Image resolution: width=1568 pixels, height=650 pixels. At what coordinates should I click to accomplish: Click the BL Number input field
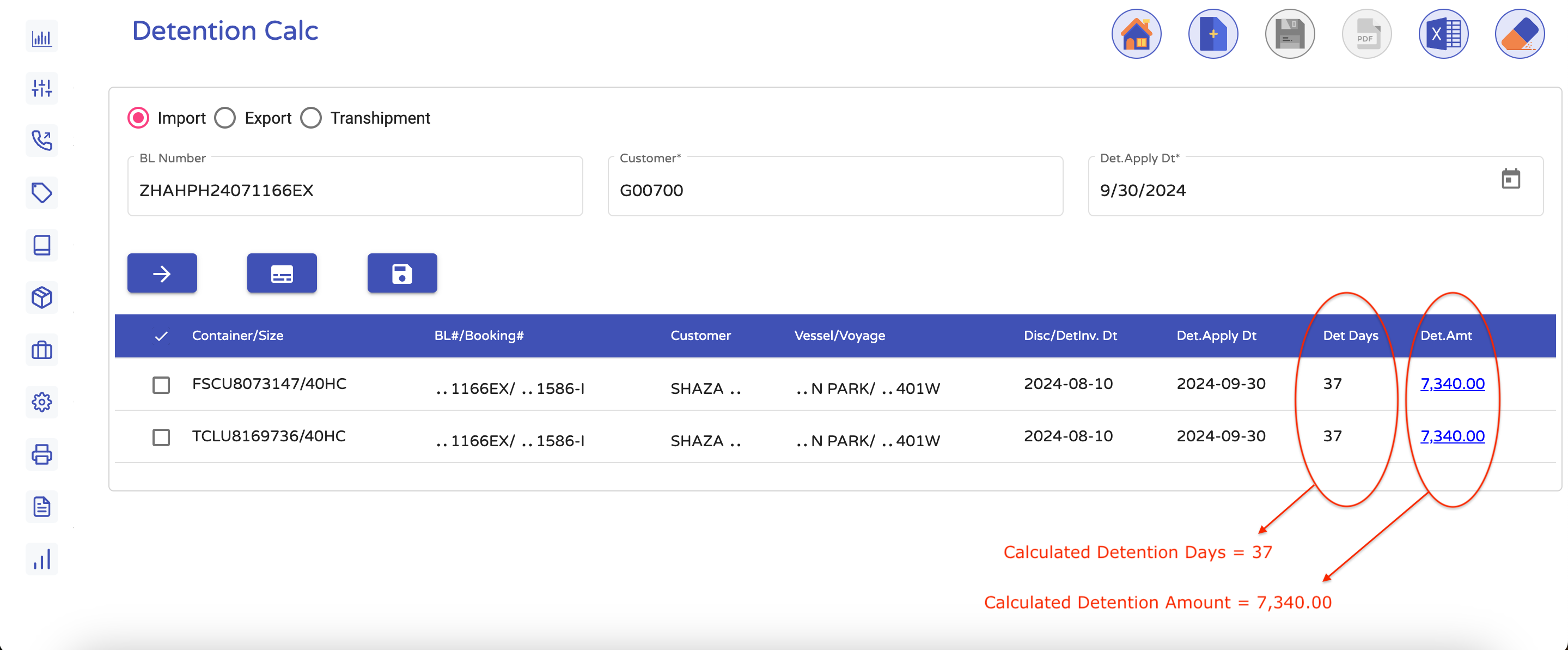tap(354, 190)
